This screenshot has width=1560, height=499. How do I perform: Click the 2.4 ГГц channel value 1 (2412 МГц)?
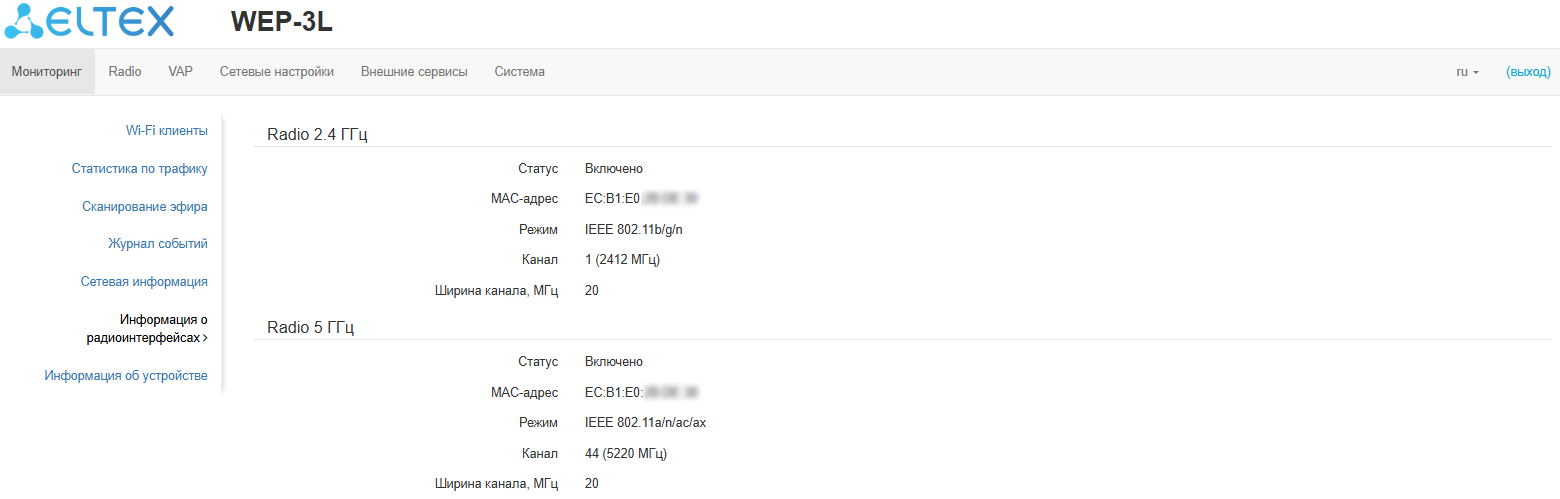pyautogui.click(x=622, y=260)
